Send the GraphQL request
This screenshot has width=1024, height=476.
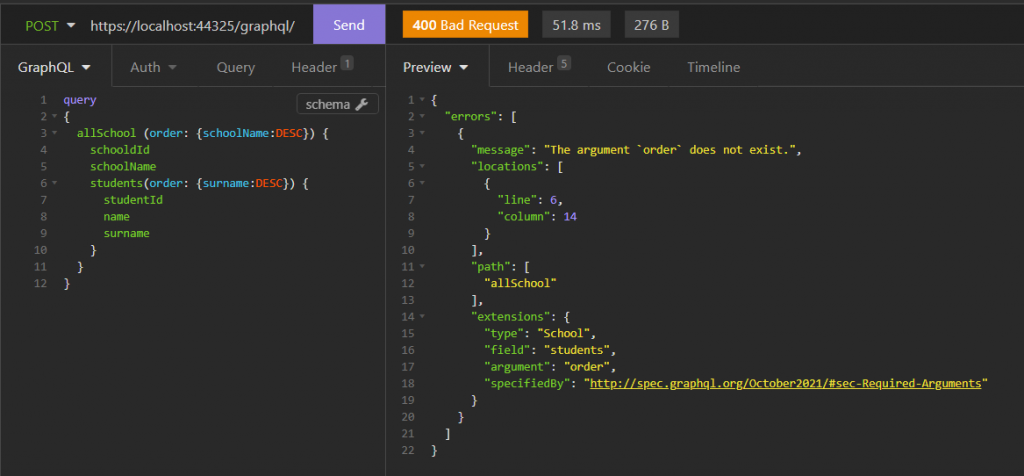tap(348, 25)
